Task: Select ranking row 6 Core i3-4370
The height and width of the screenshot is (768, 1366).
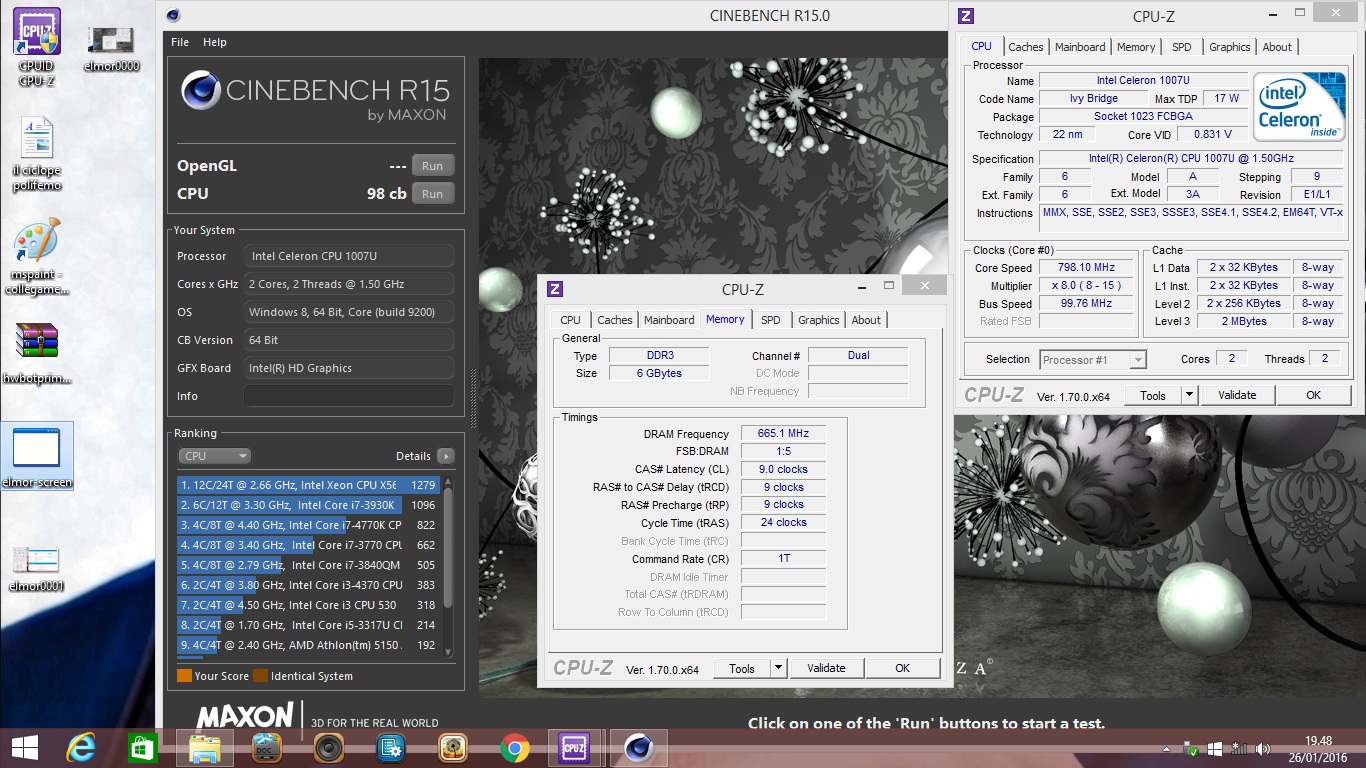Action: tap(308, 585)
